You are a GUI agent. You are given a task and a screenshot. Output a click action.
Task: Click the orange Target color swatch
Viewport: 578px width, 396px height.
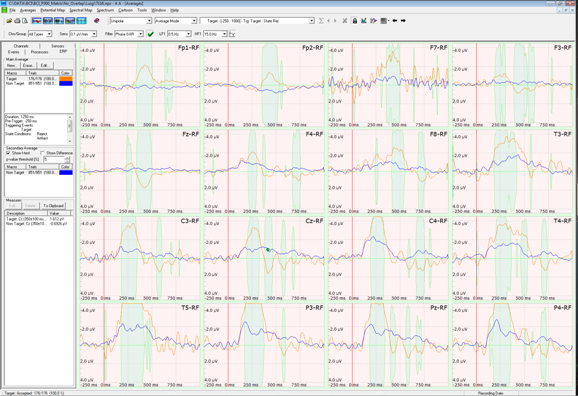(x=66, y=79)
